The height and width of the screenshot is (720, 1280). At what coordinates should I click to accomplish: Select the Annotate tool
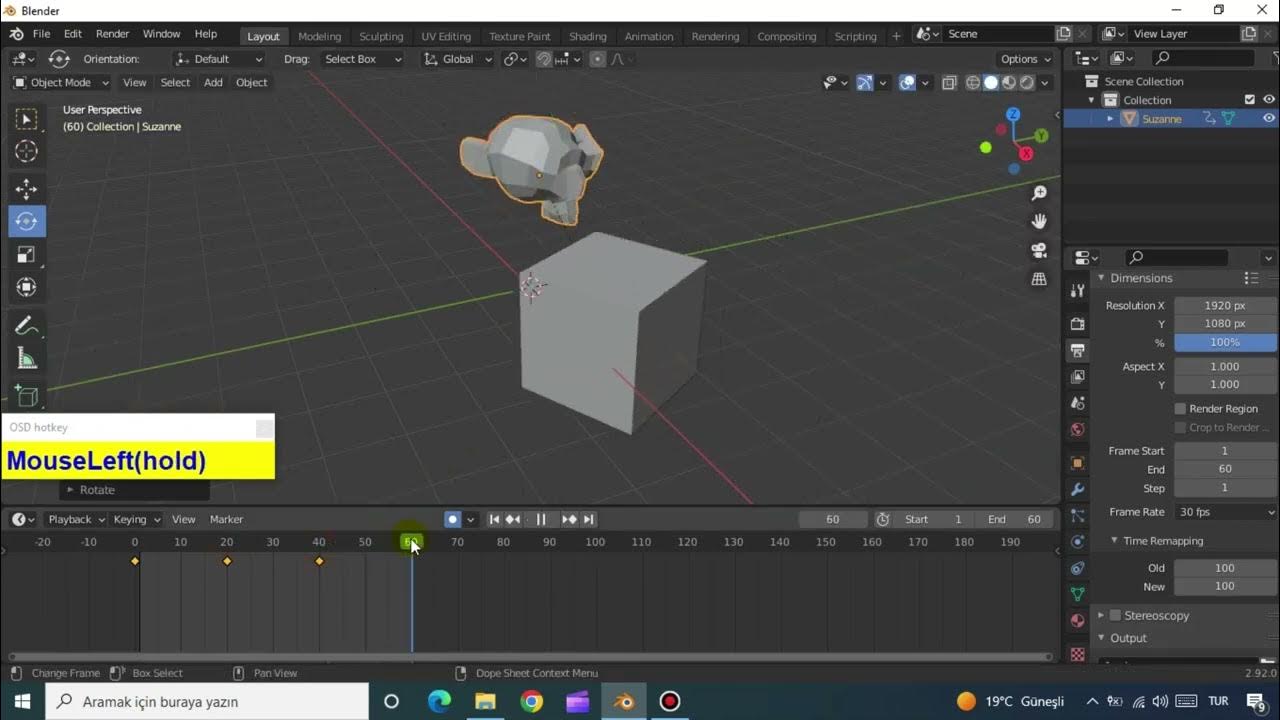tap(27, 325)
